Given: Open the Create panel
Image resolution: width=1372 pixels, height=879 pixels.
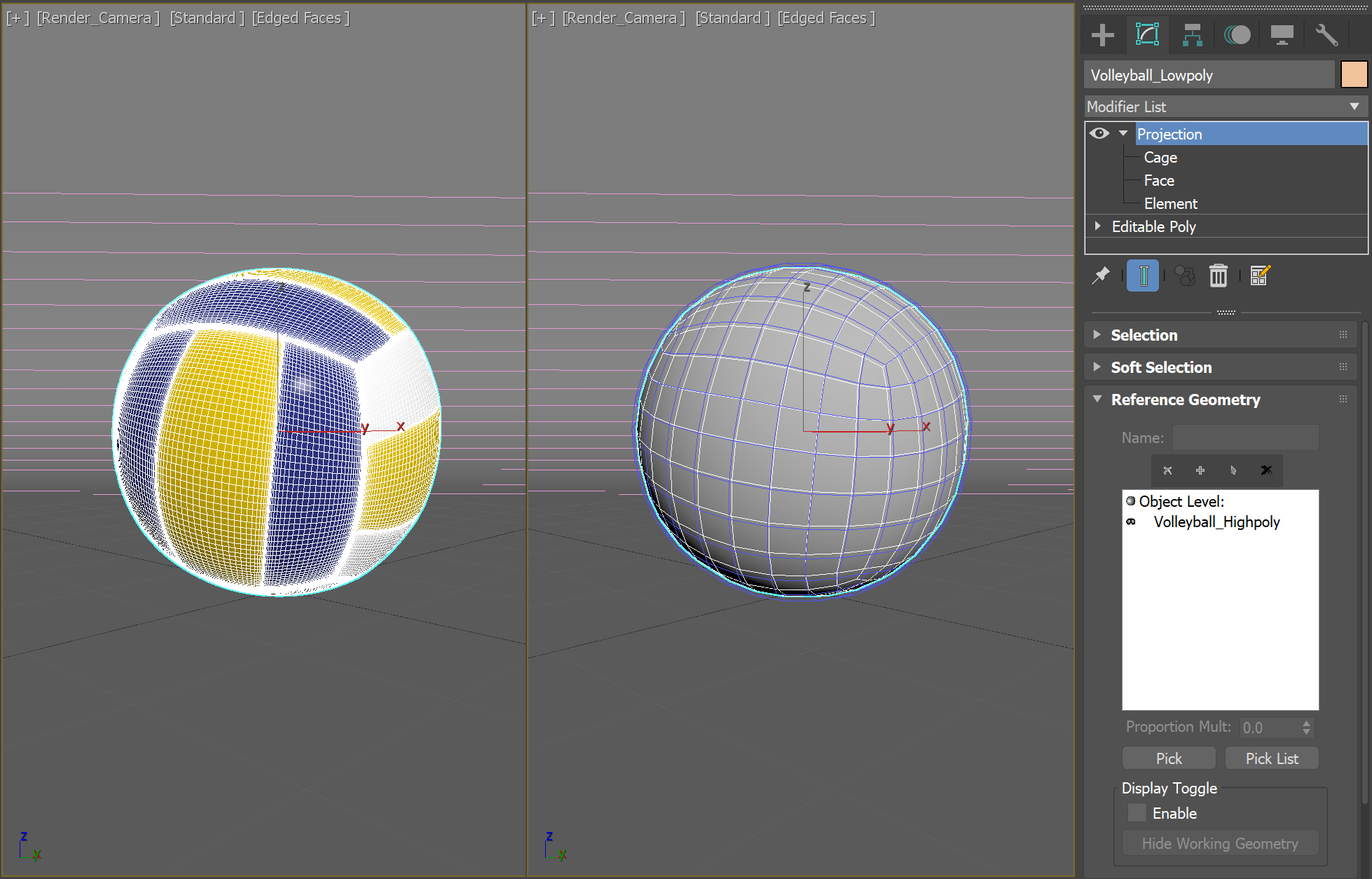Looking at the screenshot, I should 1102,34.
